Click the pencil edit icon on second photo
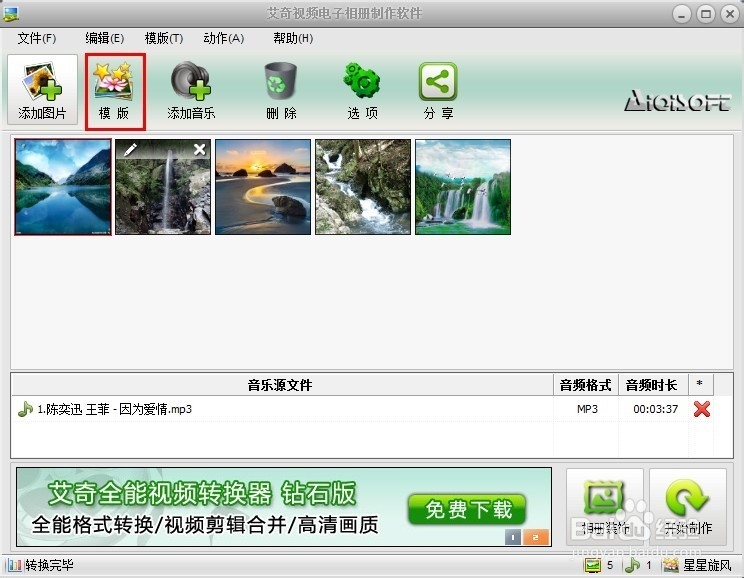Viewport: 744px width, 578px height. [130, 149]
